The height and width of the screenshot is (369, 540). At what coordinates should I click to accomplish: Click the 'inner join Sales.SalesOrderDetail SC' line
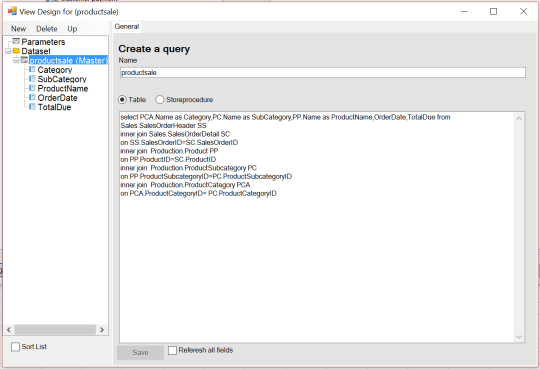pyautogui.click(x=175, y=134)
